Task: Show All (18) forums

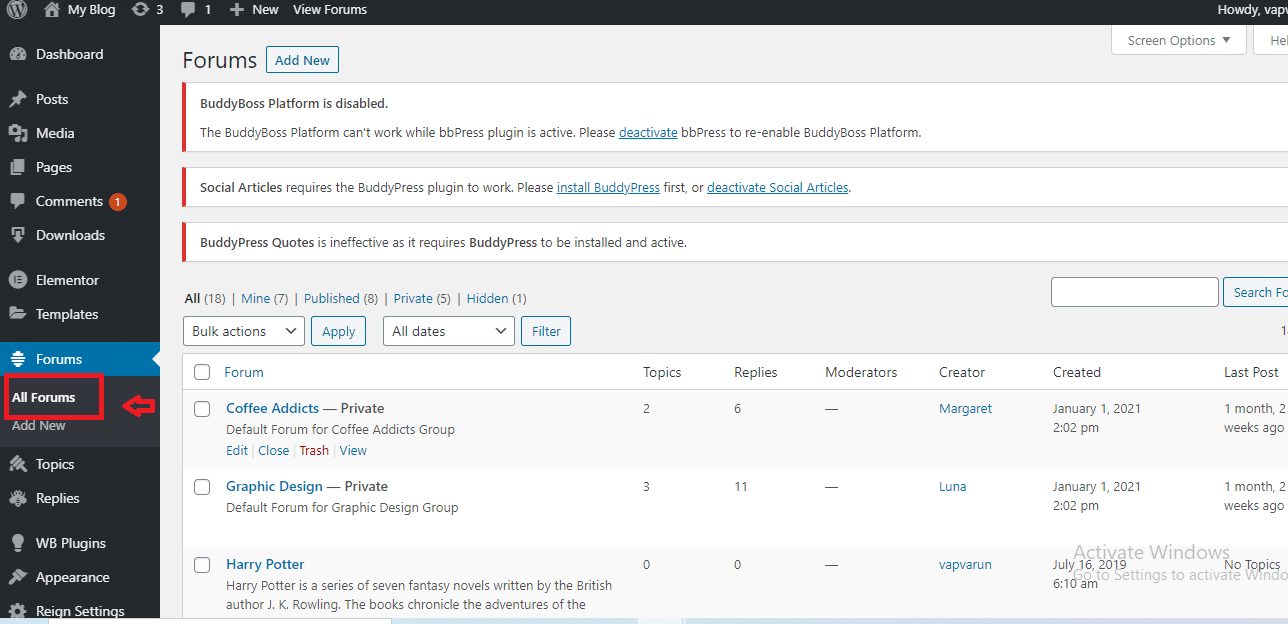Action: 205,298
